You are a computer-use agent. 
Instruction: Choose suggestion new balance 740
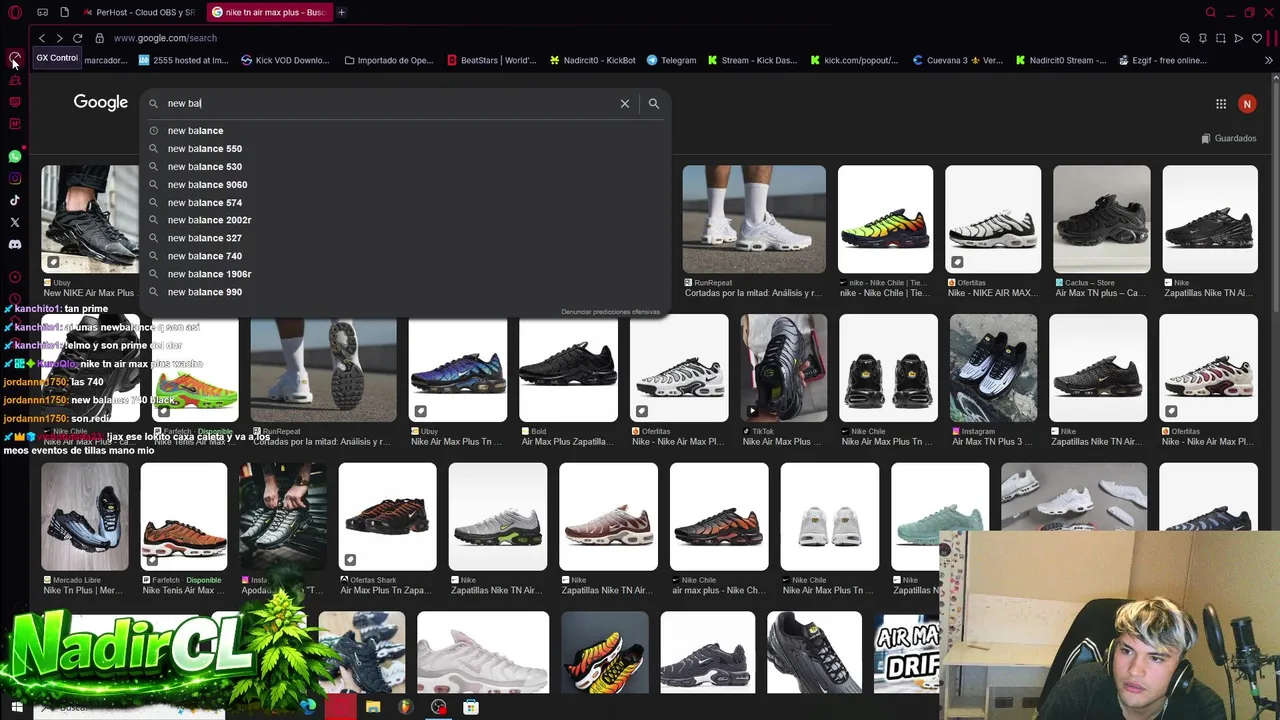click(x=405, y=256)
